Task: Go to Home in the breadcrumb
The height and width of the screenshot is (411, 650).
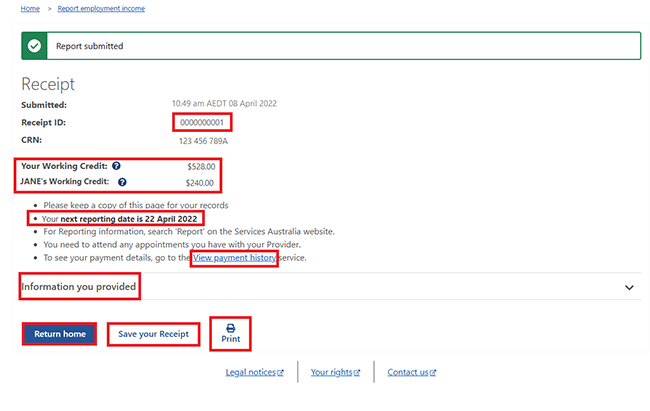Action: [x=30, y=9]
